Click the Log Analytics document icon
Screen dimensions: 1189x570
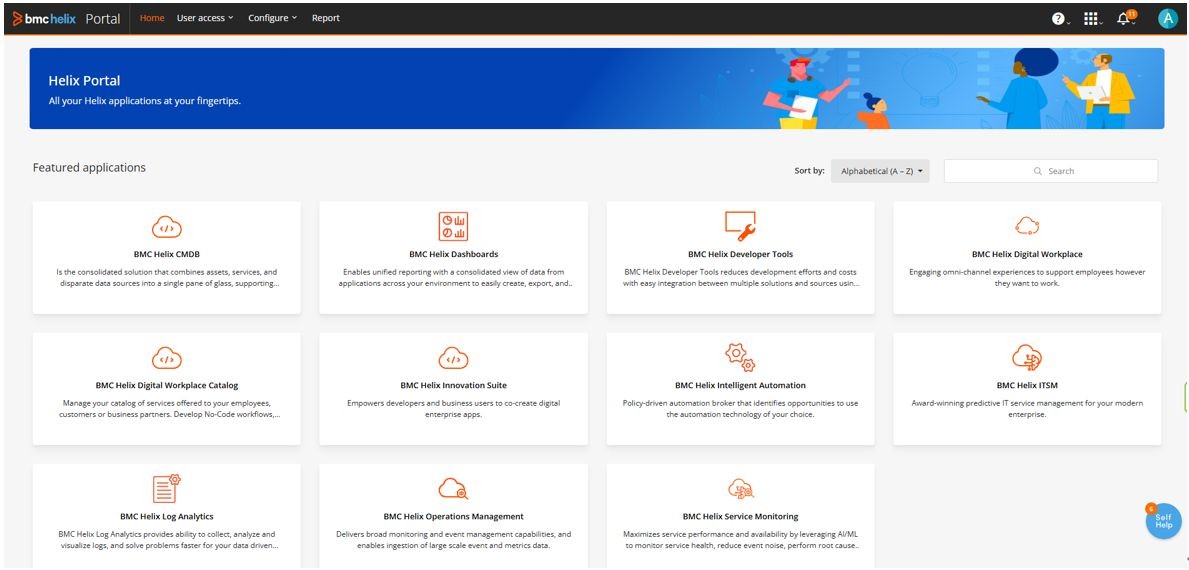pyautogui.click(x=167, y=488)
